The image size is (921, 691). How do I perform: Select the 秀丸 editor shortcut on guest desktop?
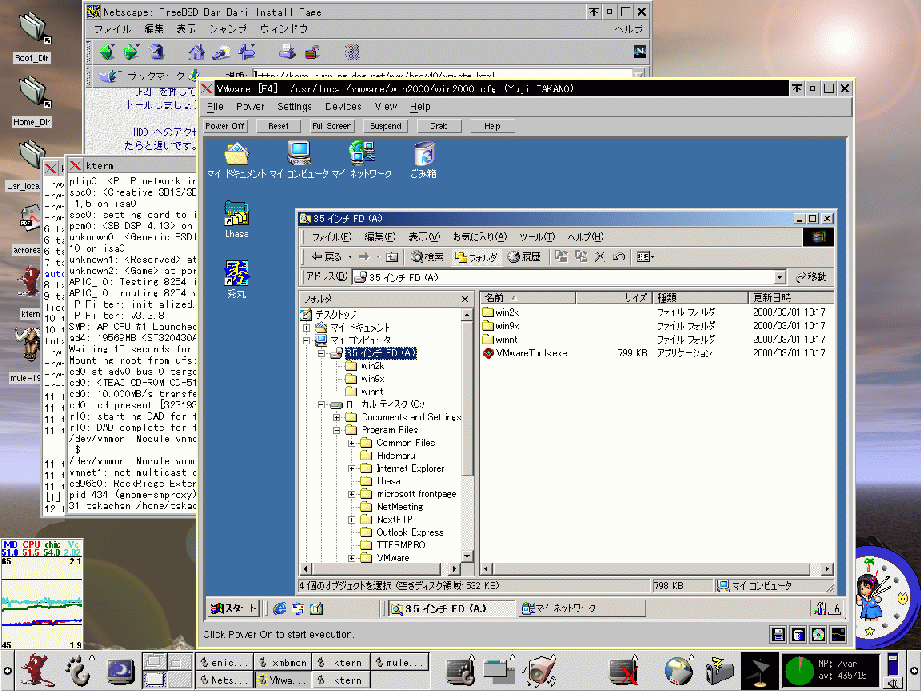[x=237, y=279]
